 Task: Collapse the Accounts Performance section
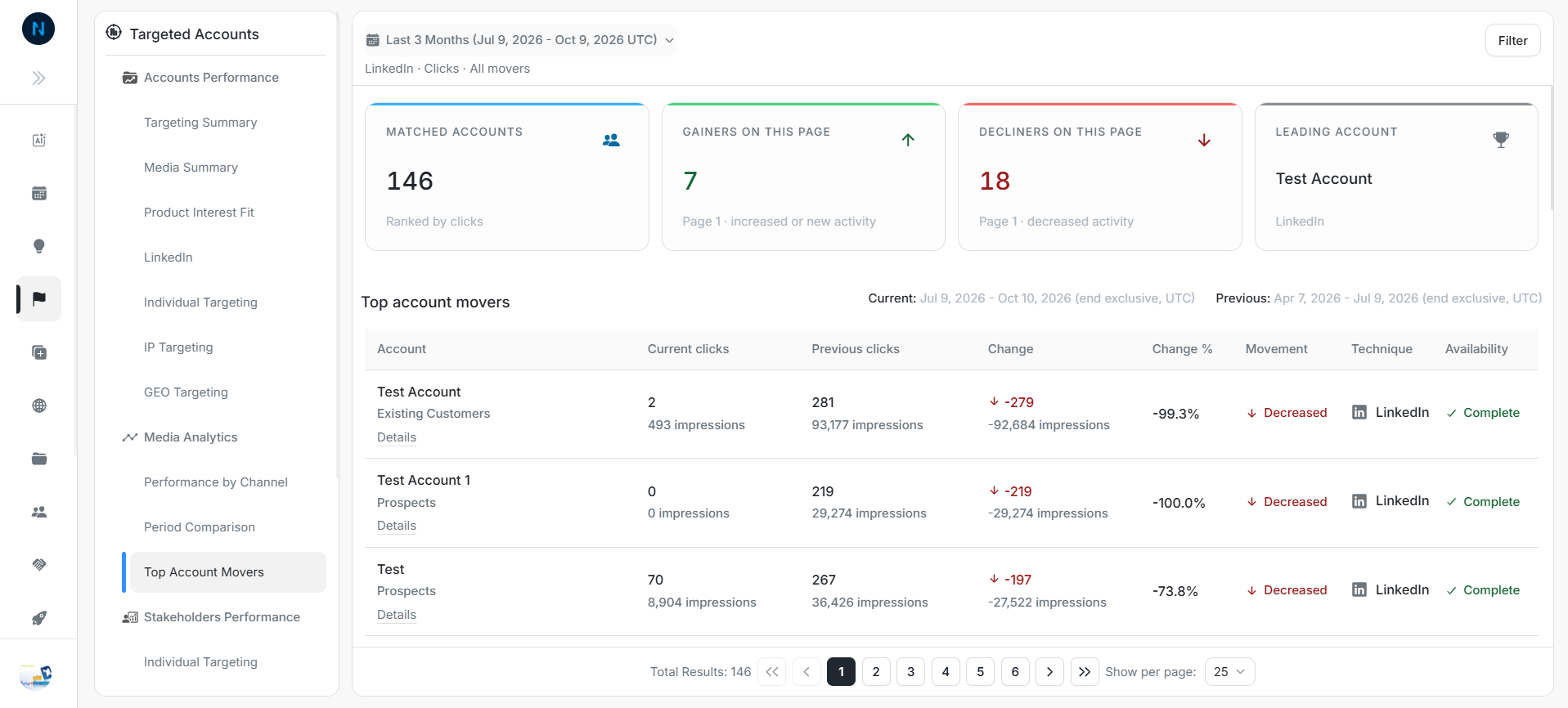pos(212,78)
